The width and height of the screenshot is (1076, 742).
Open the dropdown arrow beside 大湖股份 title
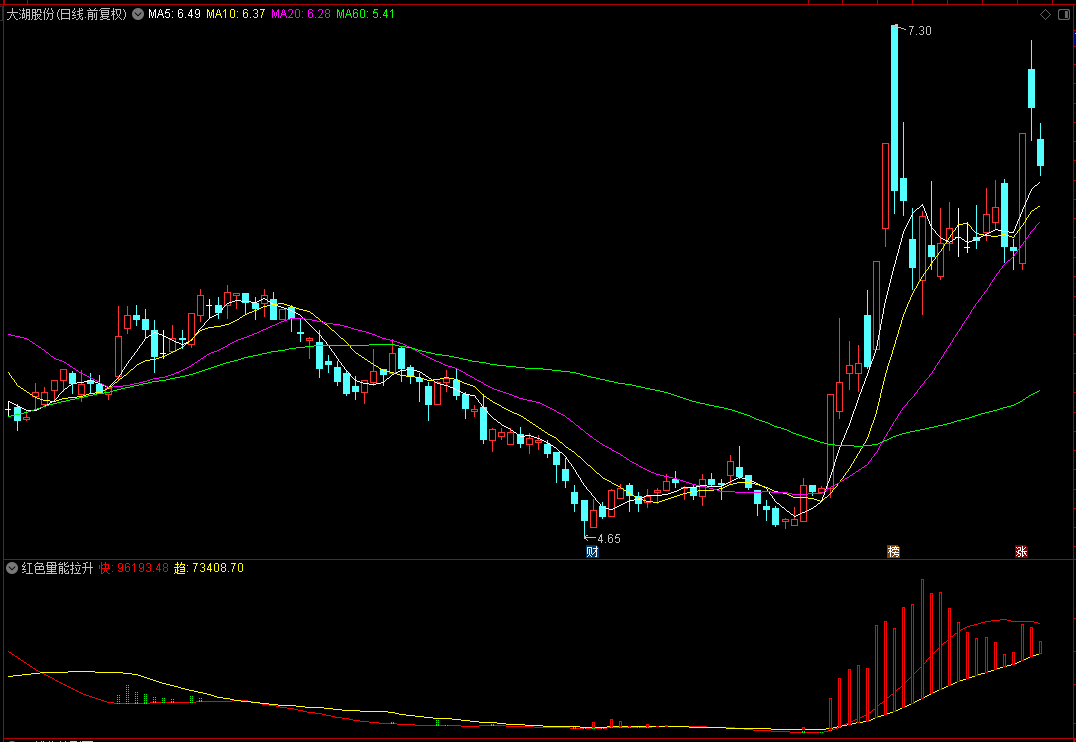pos(138,14)
